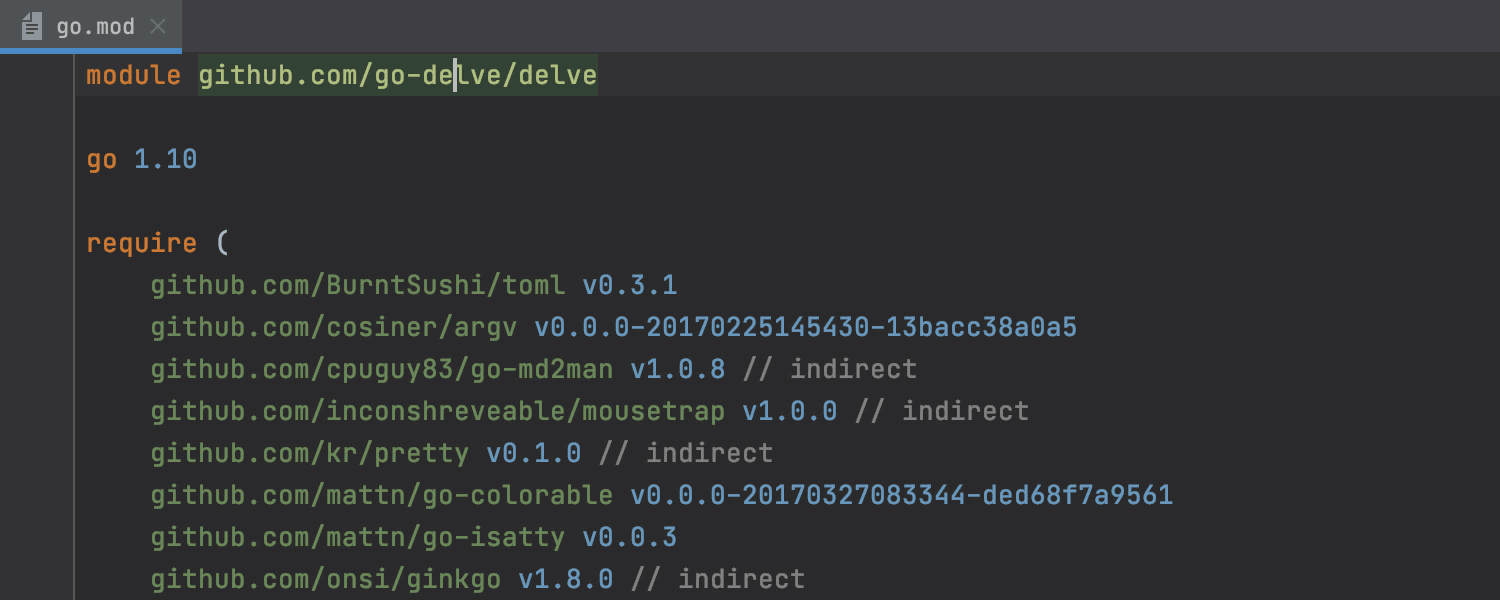Click the go keyword line
This screenshot has height=600, width=1500.
point(102,159)
